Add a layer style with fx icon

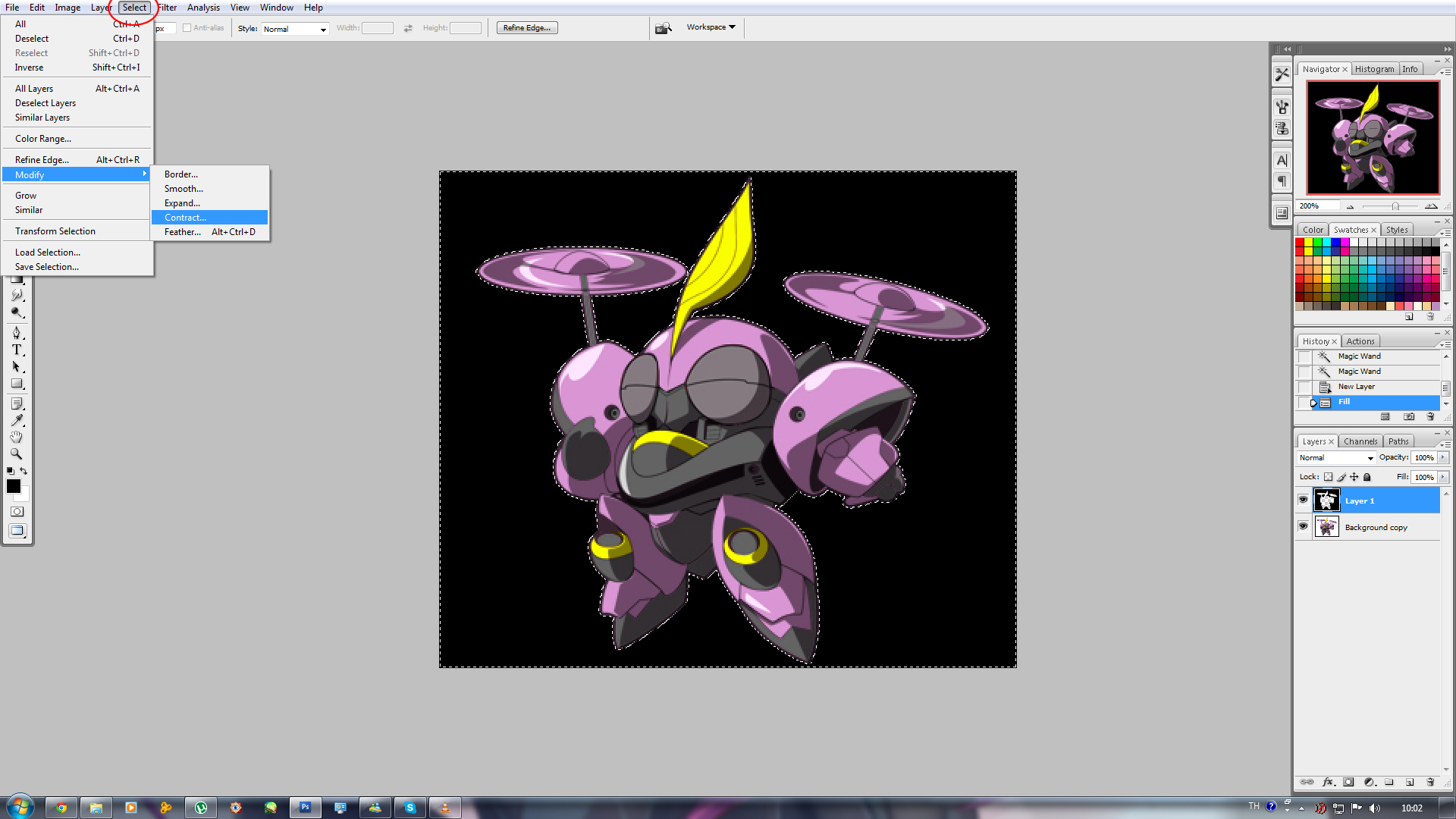click(1328, 782)
